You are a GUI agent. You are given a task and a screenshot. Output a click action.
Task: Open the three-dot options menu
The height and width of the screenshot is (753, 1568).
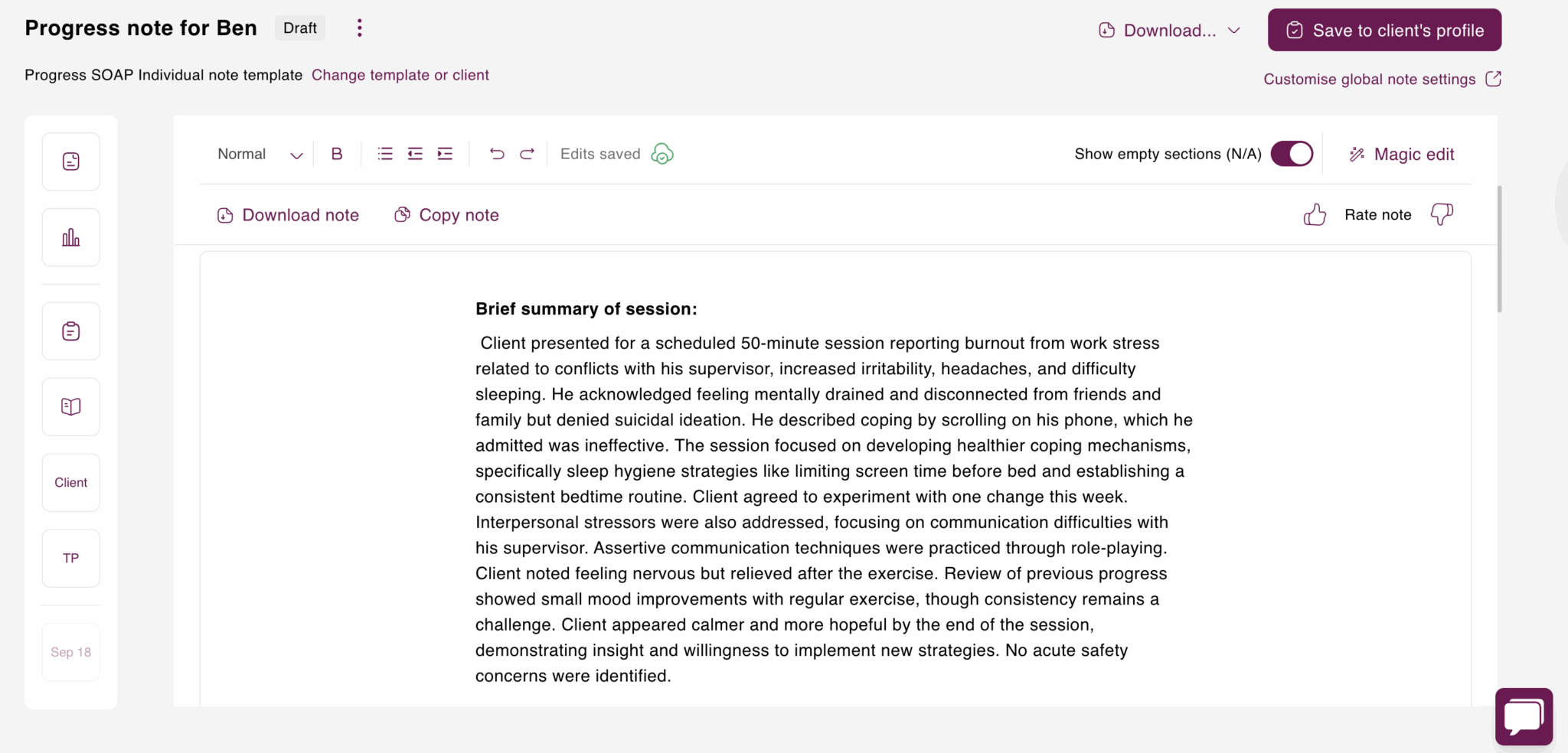point(359,28)
